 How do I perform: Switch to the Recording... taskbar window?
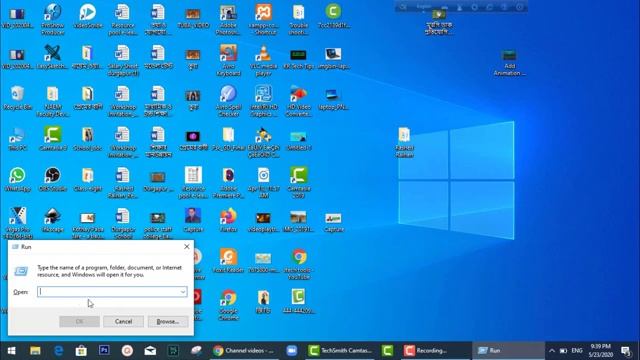coord(435,351)
